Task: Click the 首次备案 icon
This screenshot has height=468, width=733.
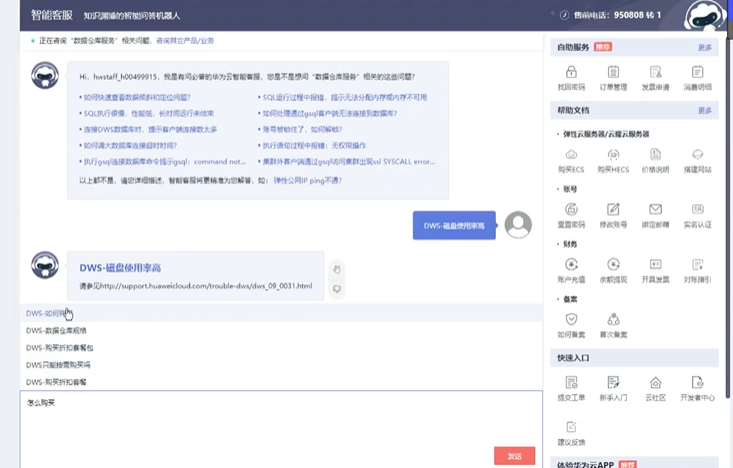Action: pyautogui.click(x=613, y=319)
